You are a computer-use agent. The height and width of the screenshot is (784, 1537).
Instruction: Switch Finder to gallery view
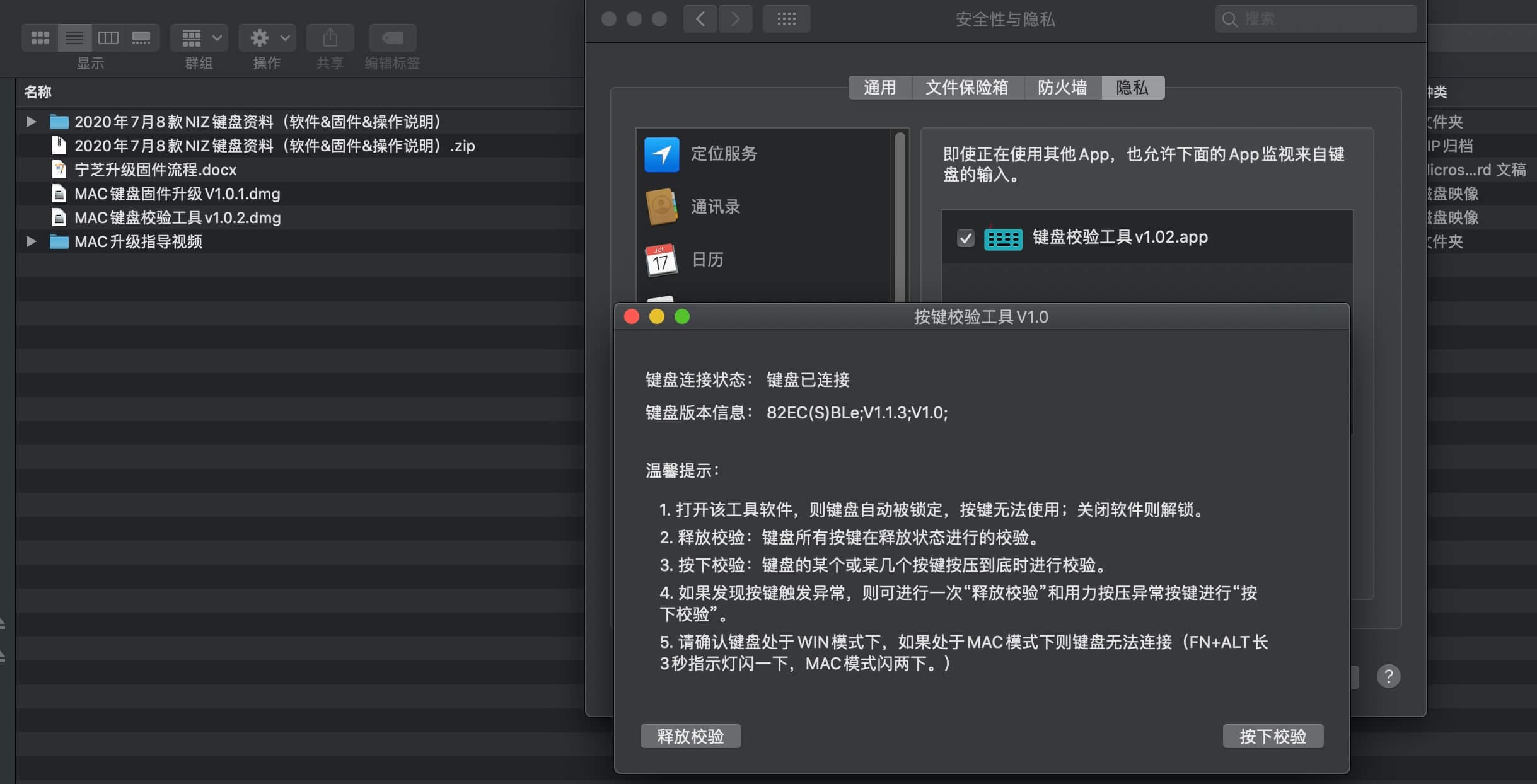(141, 38)
